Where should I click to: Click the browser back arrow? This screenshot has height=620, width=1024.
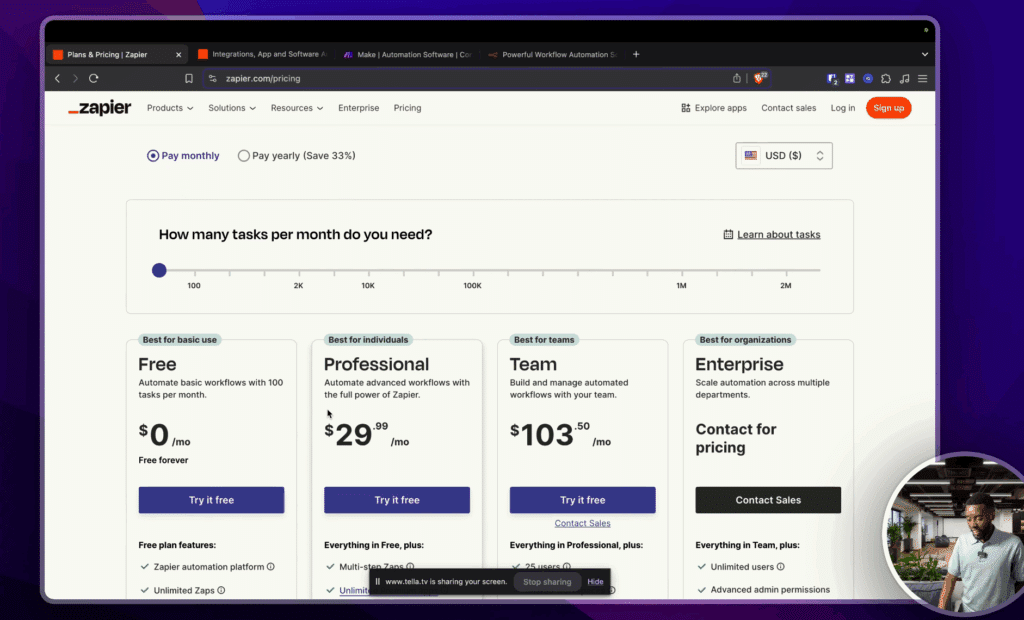[x=57, y=78]
